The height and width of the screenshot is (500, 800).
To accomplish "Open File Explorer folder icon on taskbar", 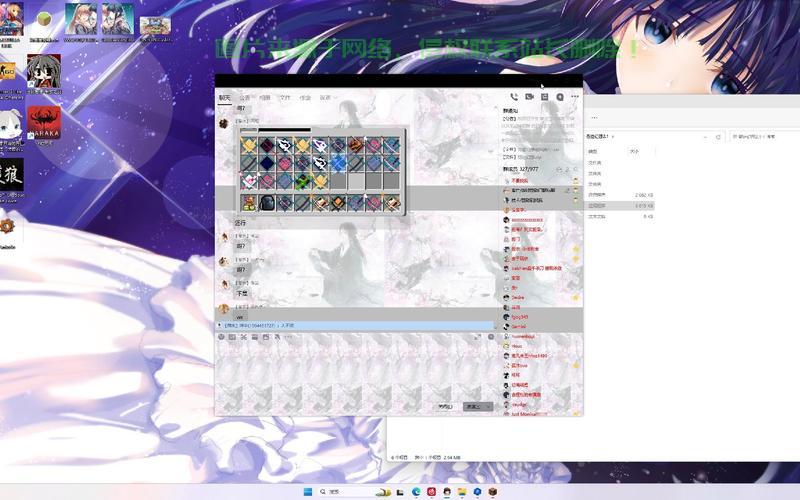I will tap(462, 492).
